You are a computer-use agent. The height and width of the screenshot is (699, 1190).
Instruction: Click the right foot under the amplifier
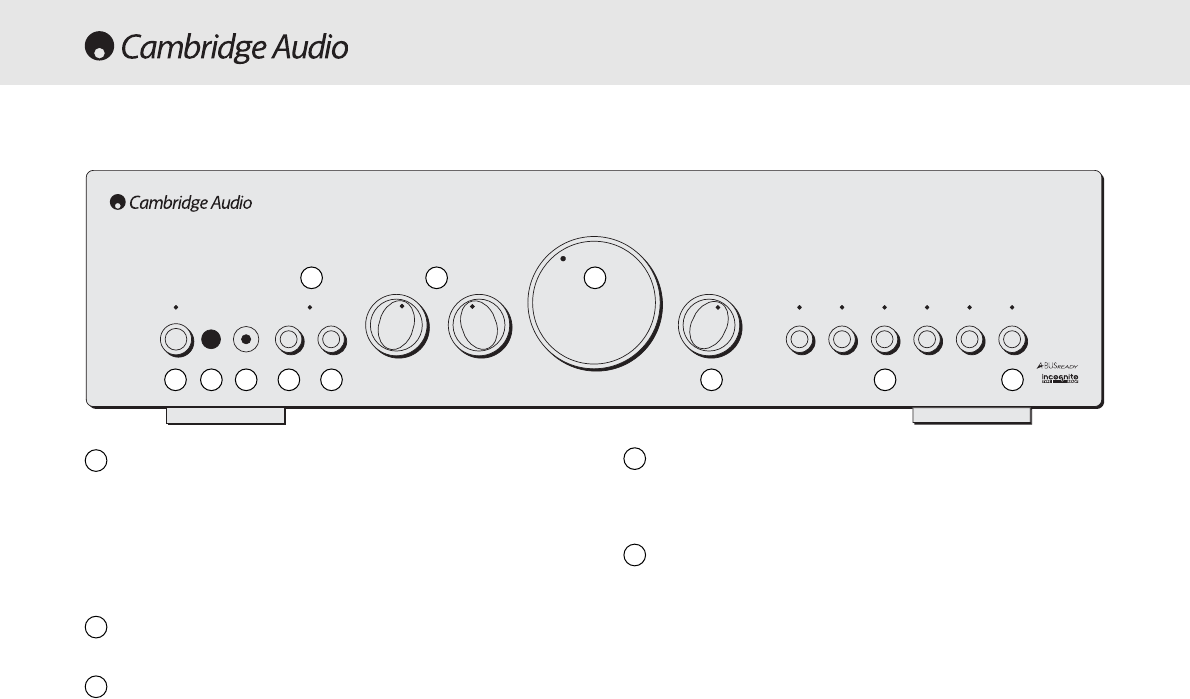pos(971,416)
